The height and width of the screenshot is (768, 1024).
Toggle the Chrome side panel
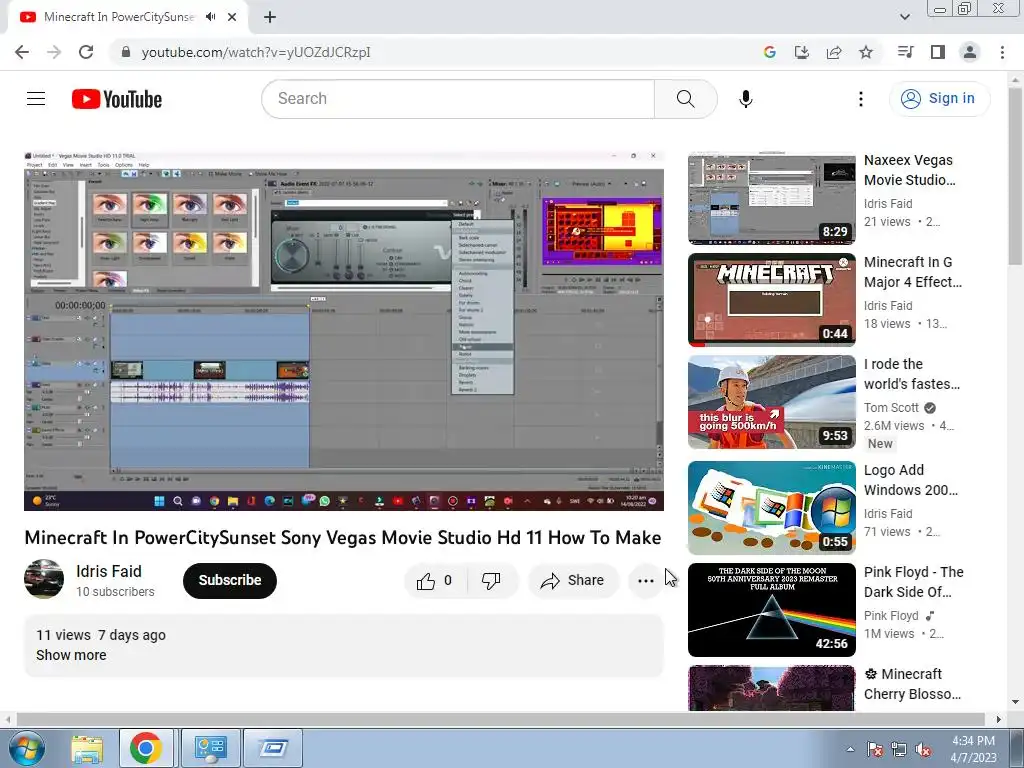[938, 52]
